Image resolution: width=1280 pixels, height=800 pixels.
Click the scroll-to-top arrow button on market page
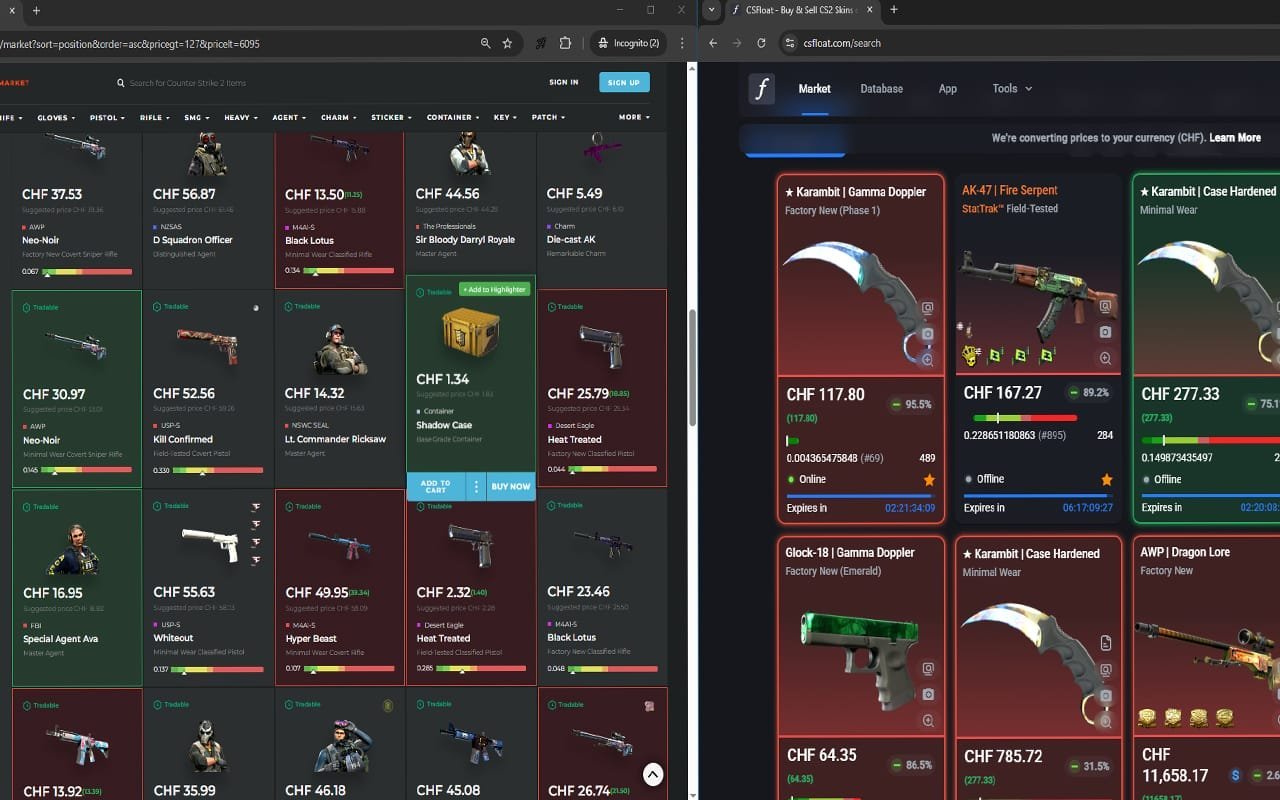coord(652,773)
